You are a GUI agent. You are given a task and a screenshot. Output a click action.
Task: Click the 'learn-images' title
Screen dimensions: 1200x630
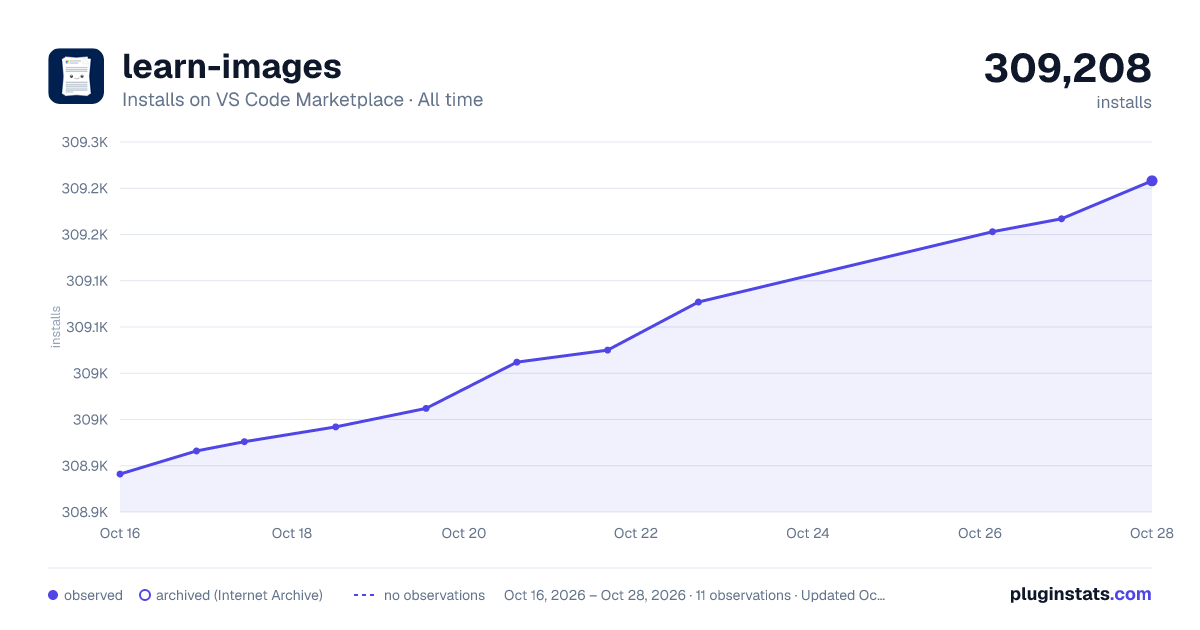pos(232,66)
